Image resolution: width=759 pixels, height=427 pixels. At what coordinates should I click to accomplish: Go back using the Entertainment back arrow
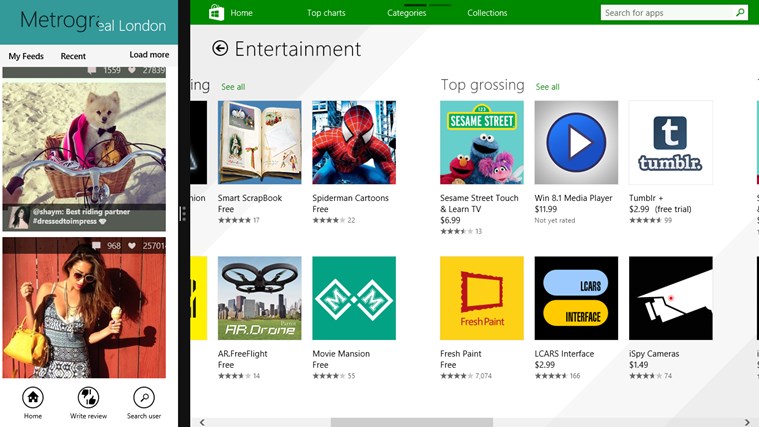220,48
